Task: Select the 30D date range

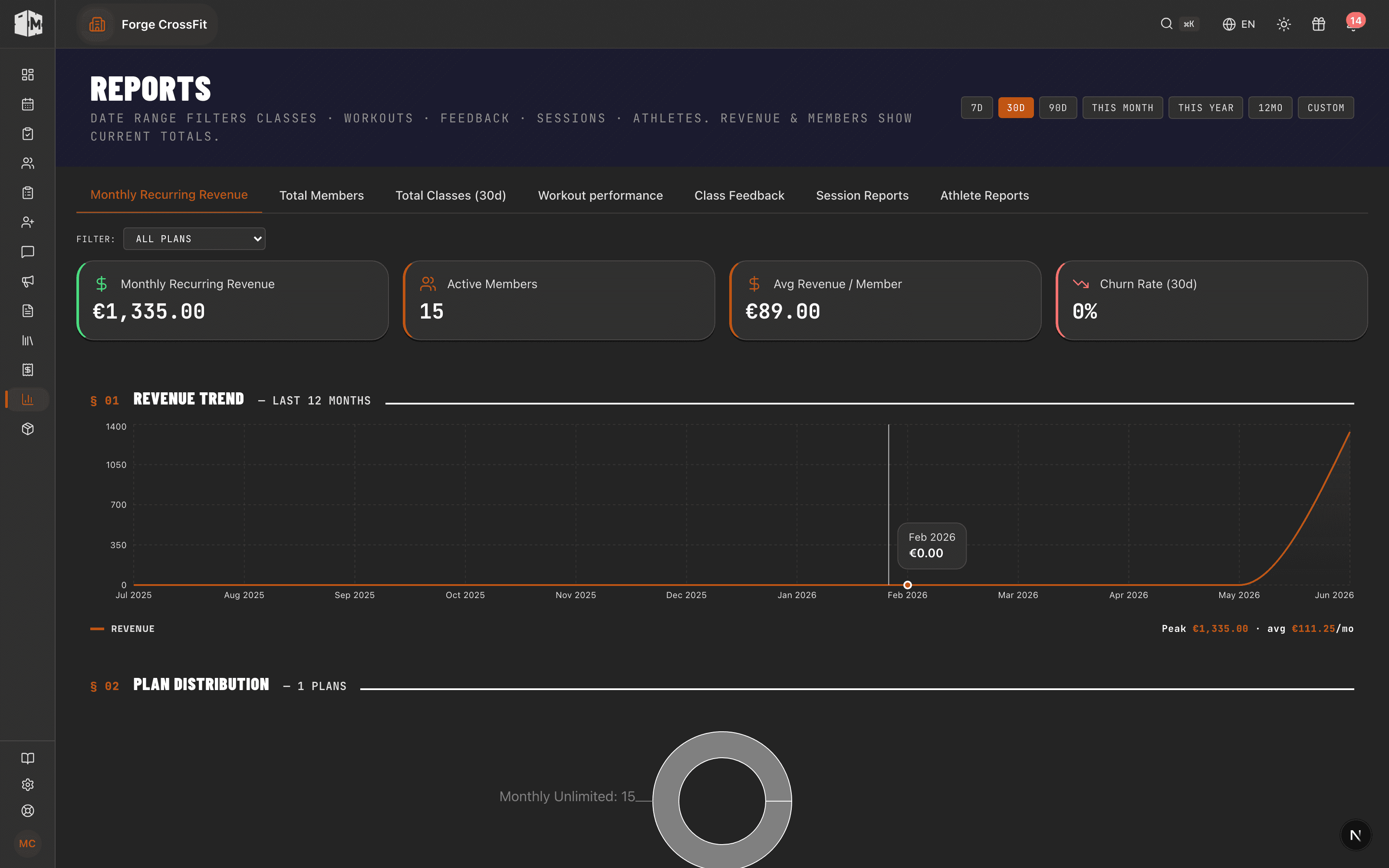Action: point(1016,108)
